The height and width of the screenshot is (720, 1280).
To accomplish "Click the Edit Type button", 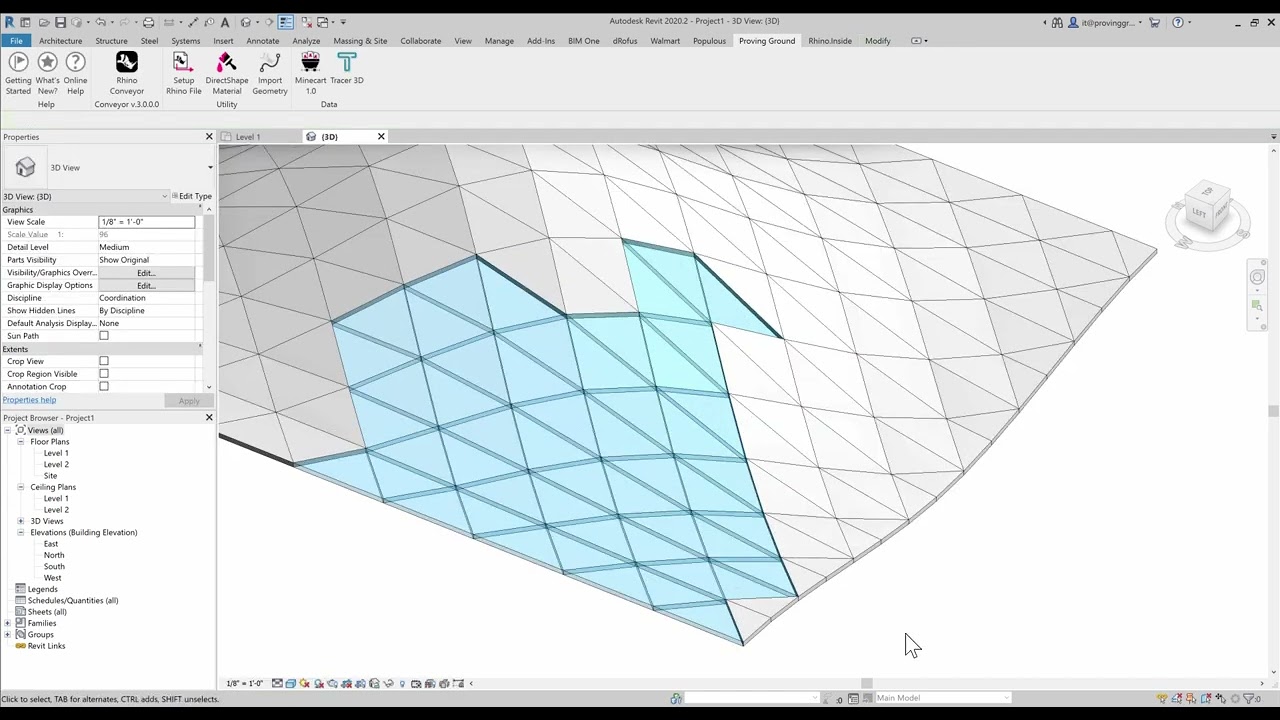I will 190,196.
